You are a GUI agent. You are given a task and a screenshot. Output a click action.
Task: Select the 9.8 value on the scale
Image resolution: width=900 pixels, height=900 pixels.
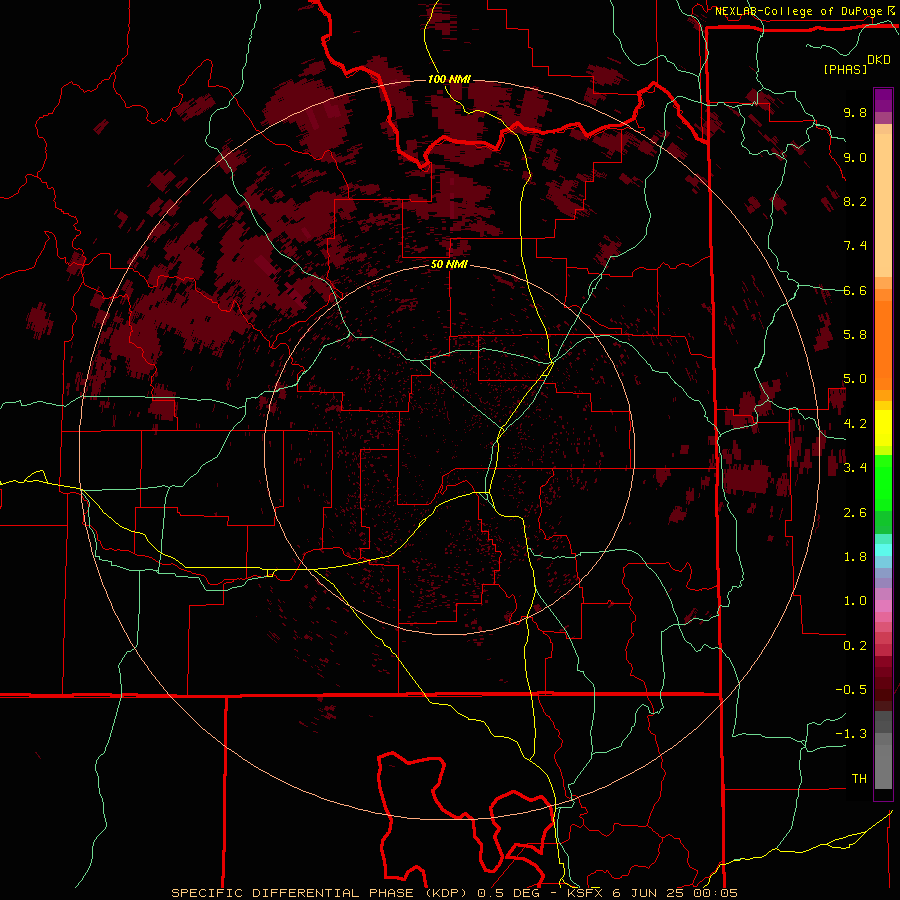(x=855, y=112)
